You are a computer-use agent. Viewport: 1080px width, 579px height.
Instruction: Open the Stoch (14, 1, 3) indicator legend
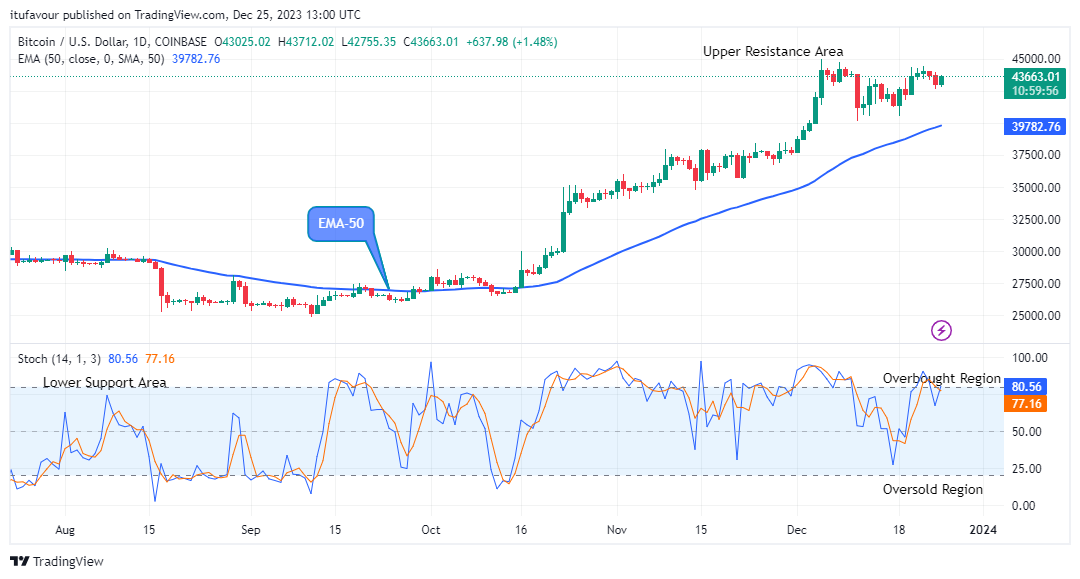(59, 359)
